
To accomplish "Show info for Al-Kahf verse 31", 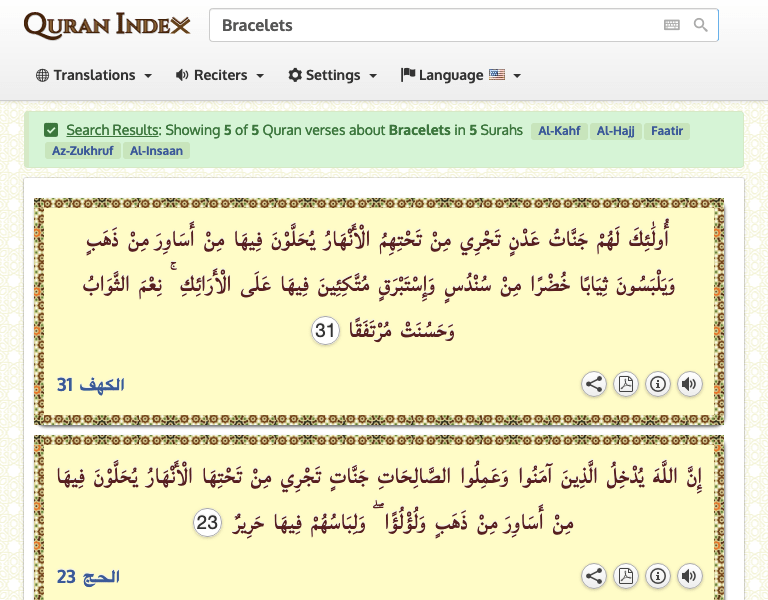I will coord(657,384).
